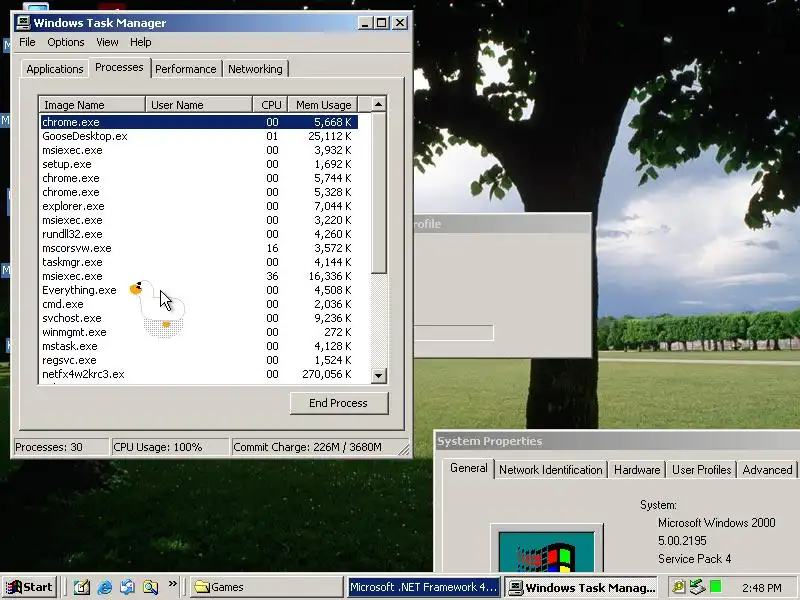Select chrome.exe row with 5,328 K

pyautogui.click(x=199, y=192)
